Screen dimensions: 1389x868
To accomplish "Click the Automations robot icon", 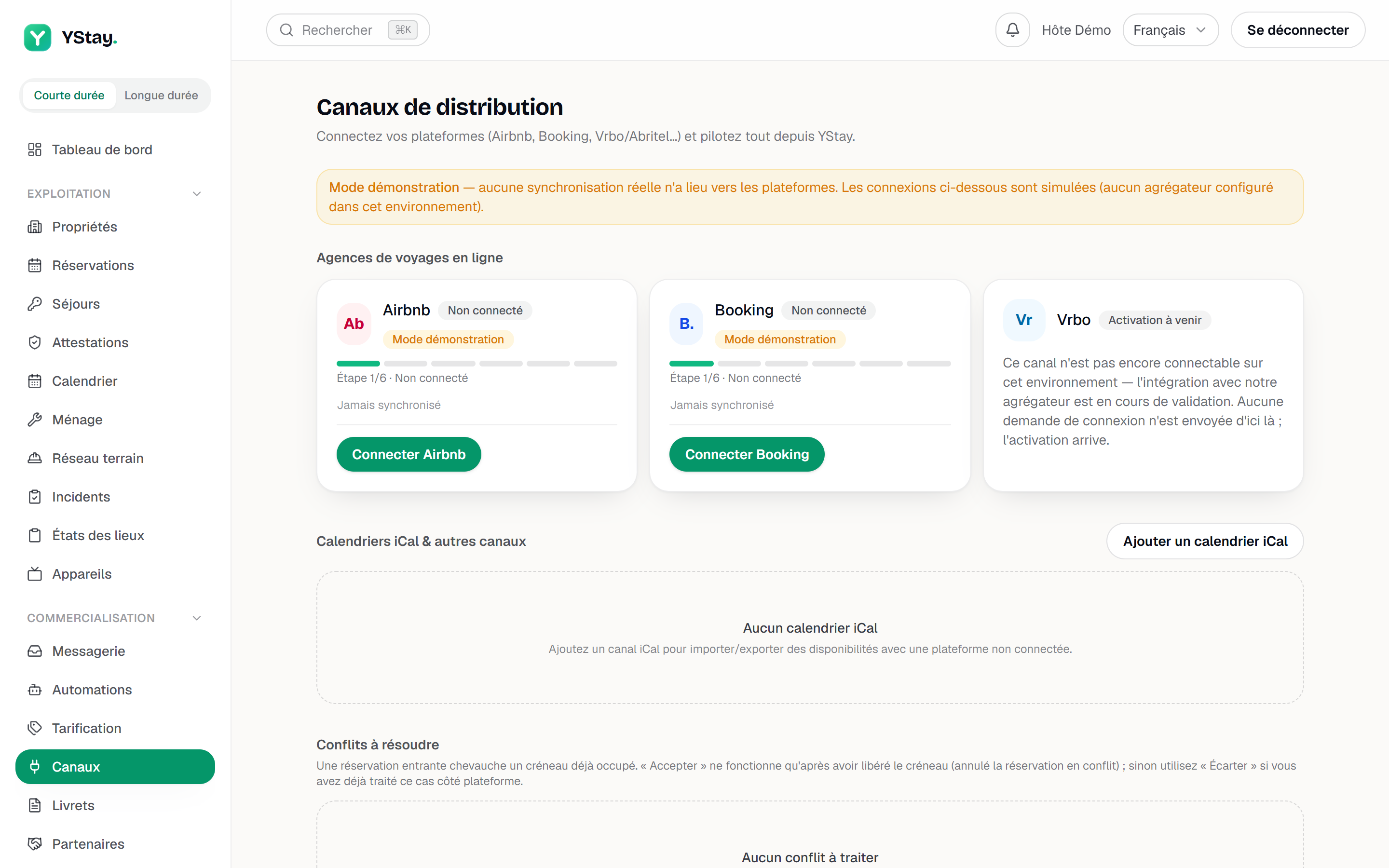I will (34, 689).
